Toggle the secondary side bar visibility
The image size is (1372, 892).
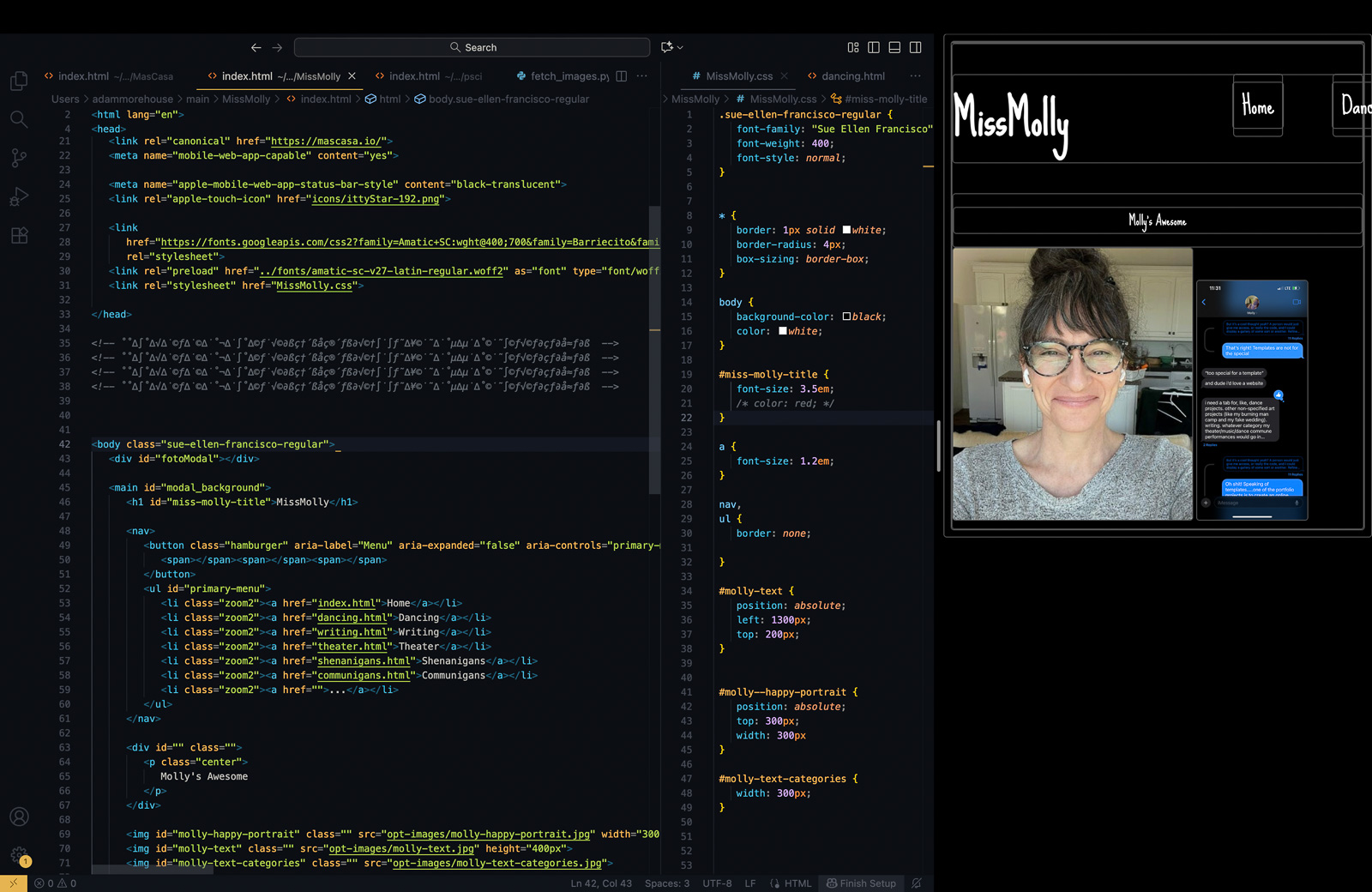click(x=915, y=47)
